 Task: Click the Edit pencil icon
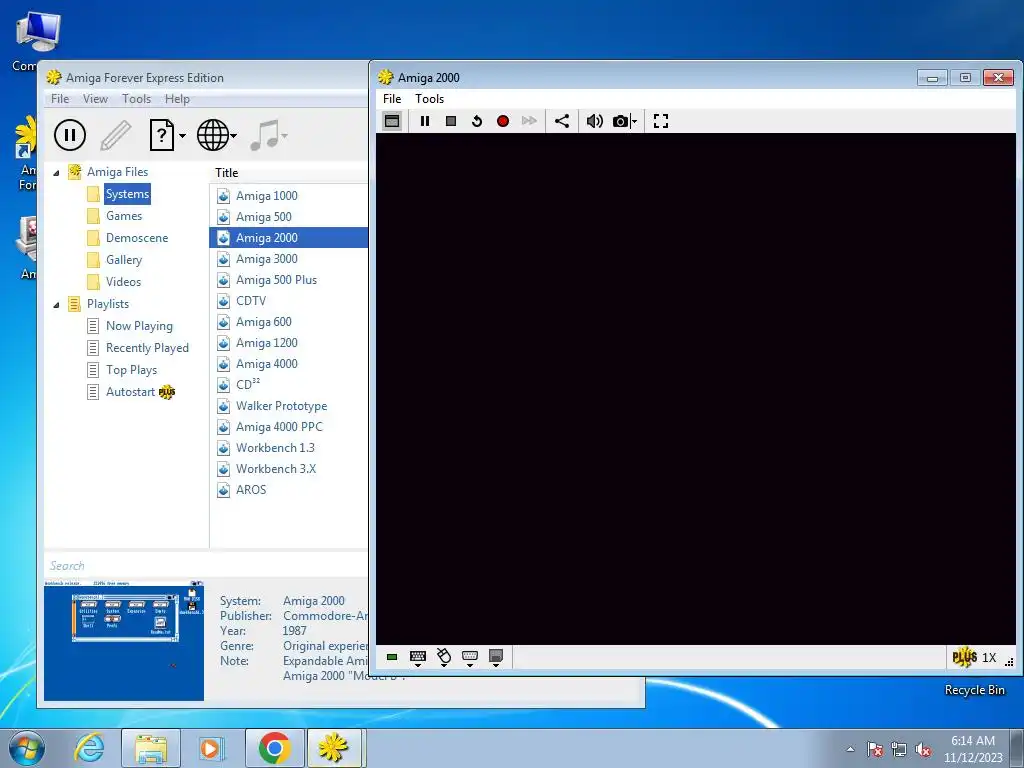(x=116, y=135)
